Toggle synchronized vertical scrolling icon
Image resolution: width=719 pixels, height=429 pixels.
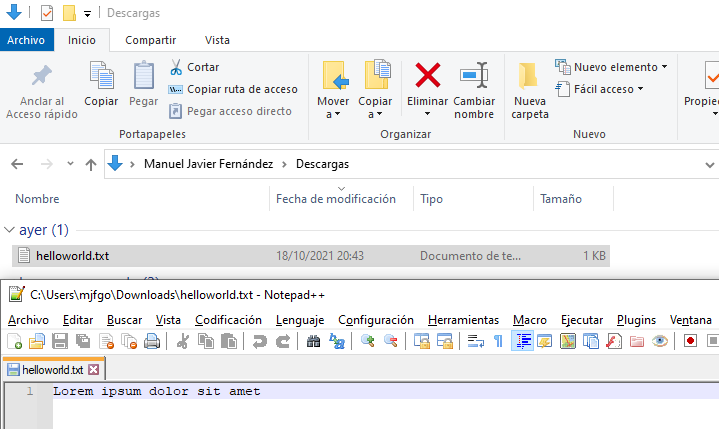(421, 341)
